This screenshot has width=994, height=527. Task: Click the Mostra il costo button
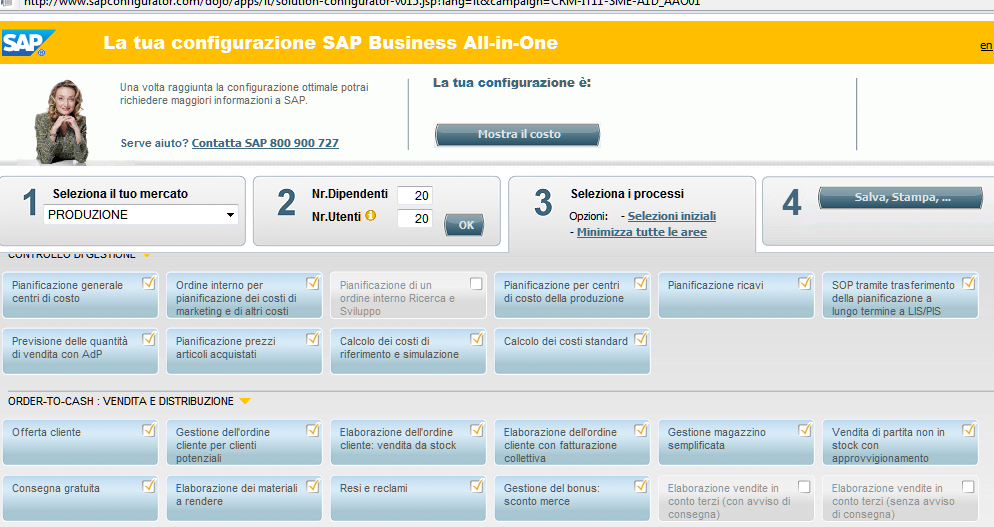pyautogui.click(x=517, y=134)
